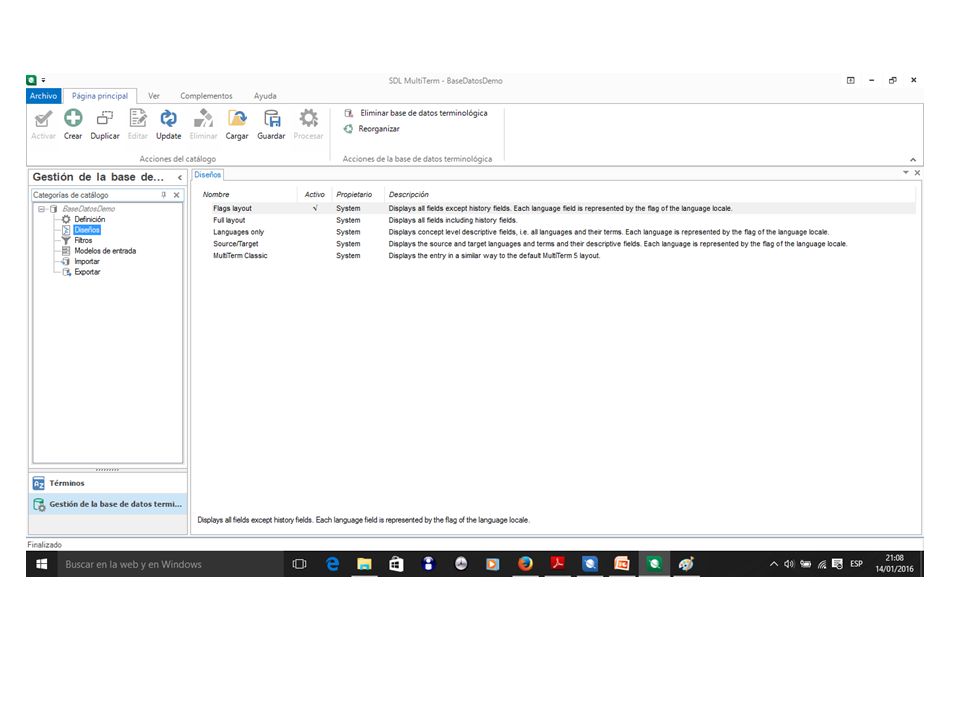Select Filtros in the catalog tree
This screenshot has height=720, width=960.
coord(83,241)
